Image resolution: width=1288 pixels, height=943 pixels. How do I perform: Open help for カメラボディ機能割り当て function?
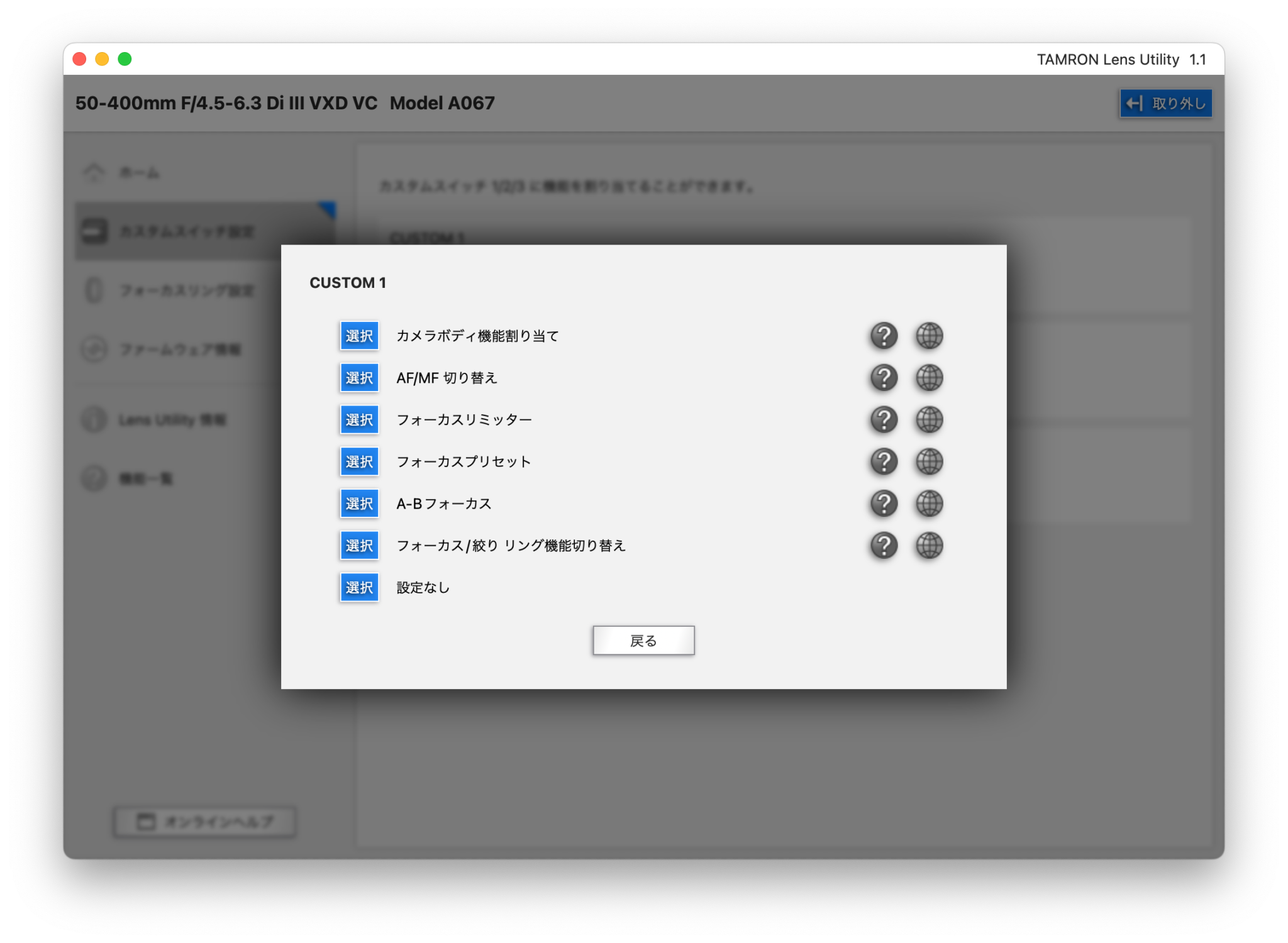click(883, 336)
